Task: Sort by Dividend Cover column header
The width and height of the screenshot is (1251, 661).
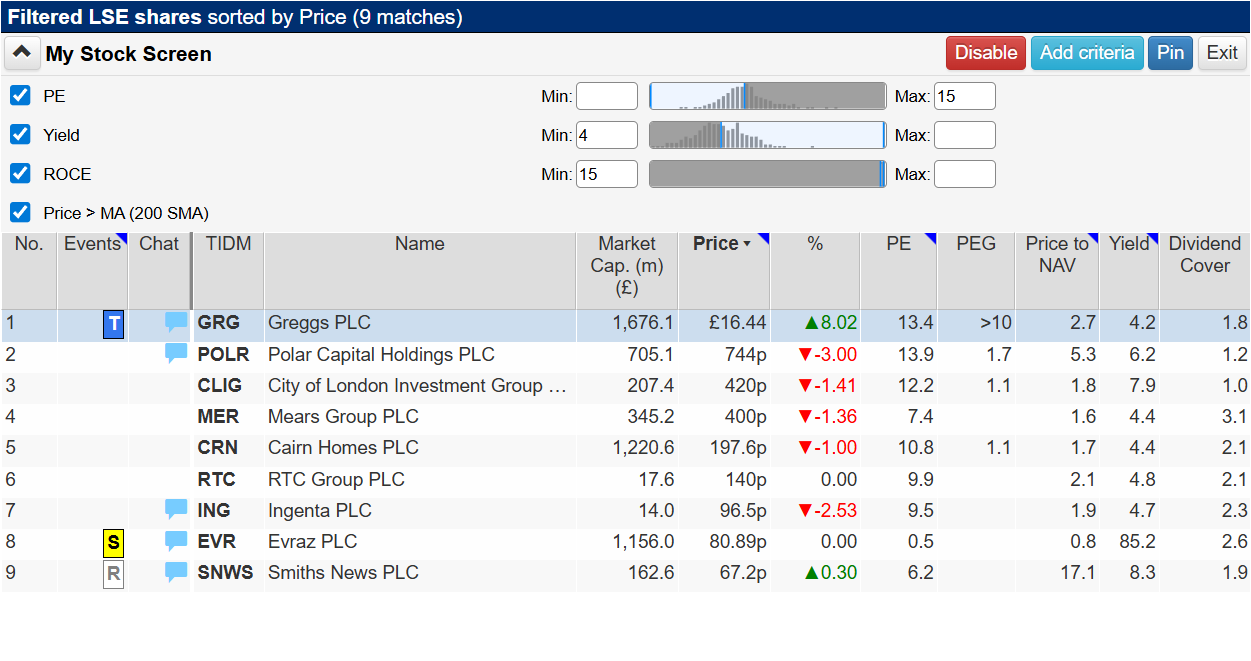Action: tap(1205, 271)
